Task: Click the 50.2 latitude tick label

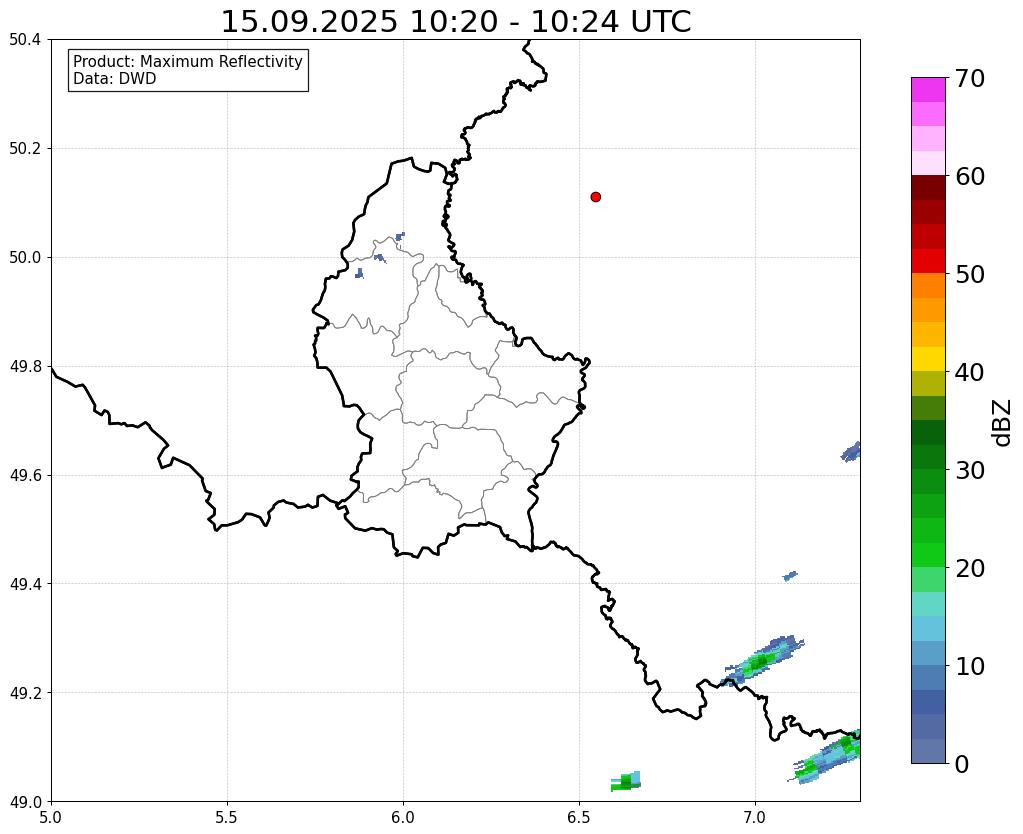Action: click(25, 149)
